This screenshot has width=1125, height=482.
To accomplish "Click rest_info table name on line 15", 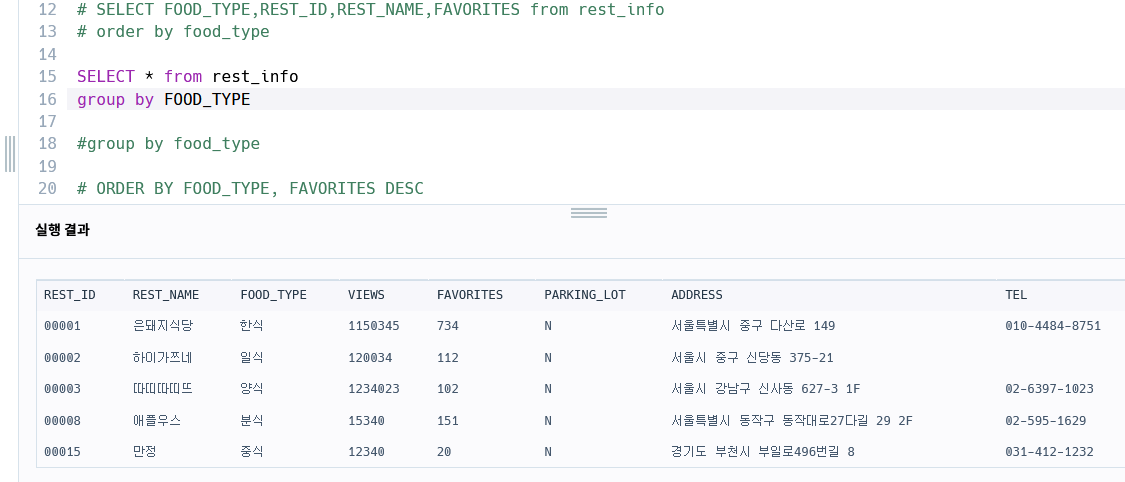I will tap(255, 76).
